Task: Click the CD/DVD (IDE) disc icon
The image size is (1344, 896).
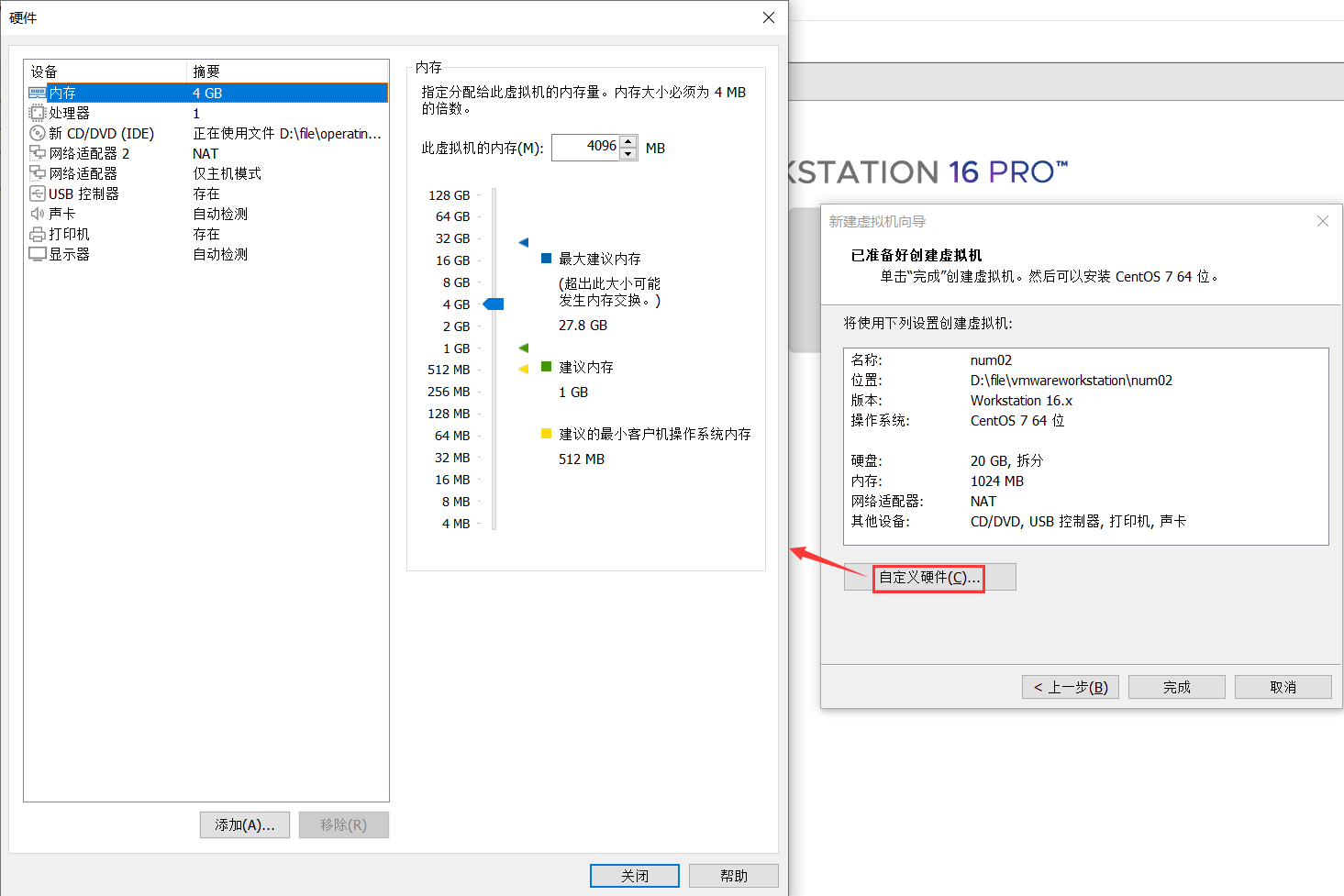Action: (38, 133)
